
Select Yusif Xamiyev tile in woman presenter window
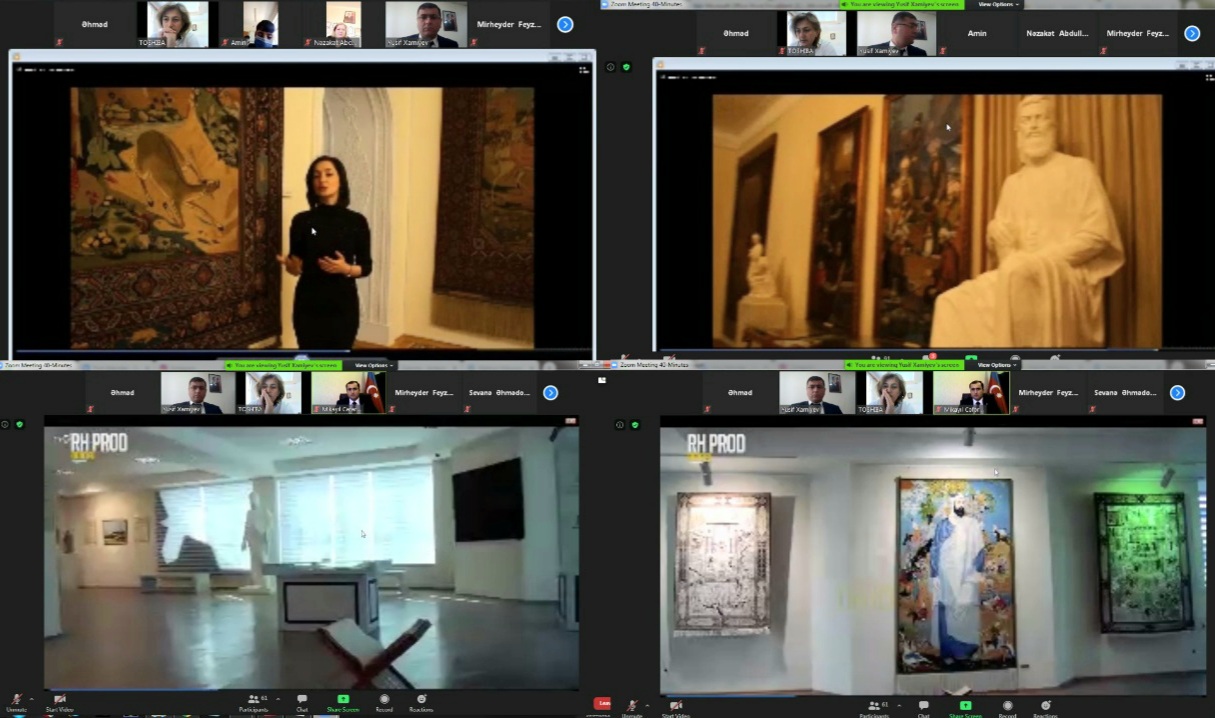click(x=427, y=24)
